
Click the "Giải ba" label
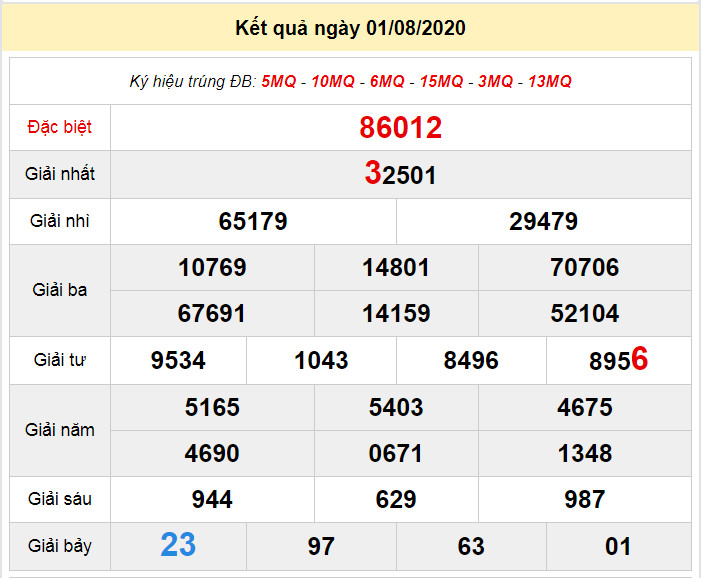tap(59, 290)
